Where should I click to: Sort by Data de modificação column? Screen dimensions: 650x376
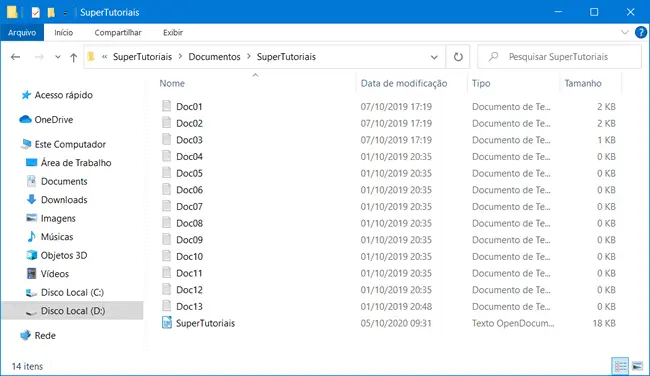click(x=404, y=83)
